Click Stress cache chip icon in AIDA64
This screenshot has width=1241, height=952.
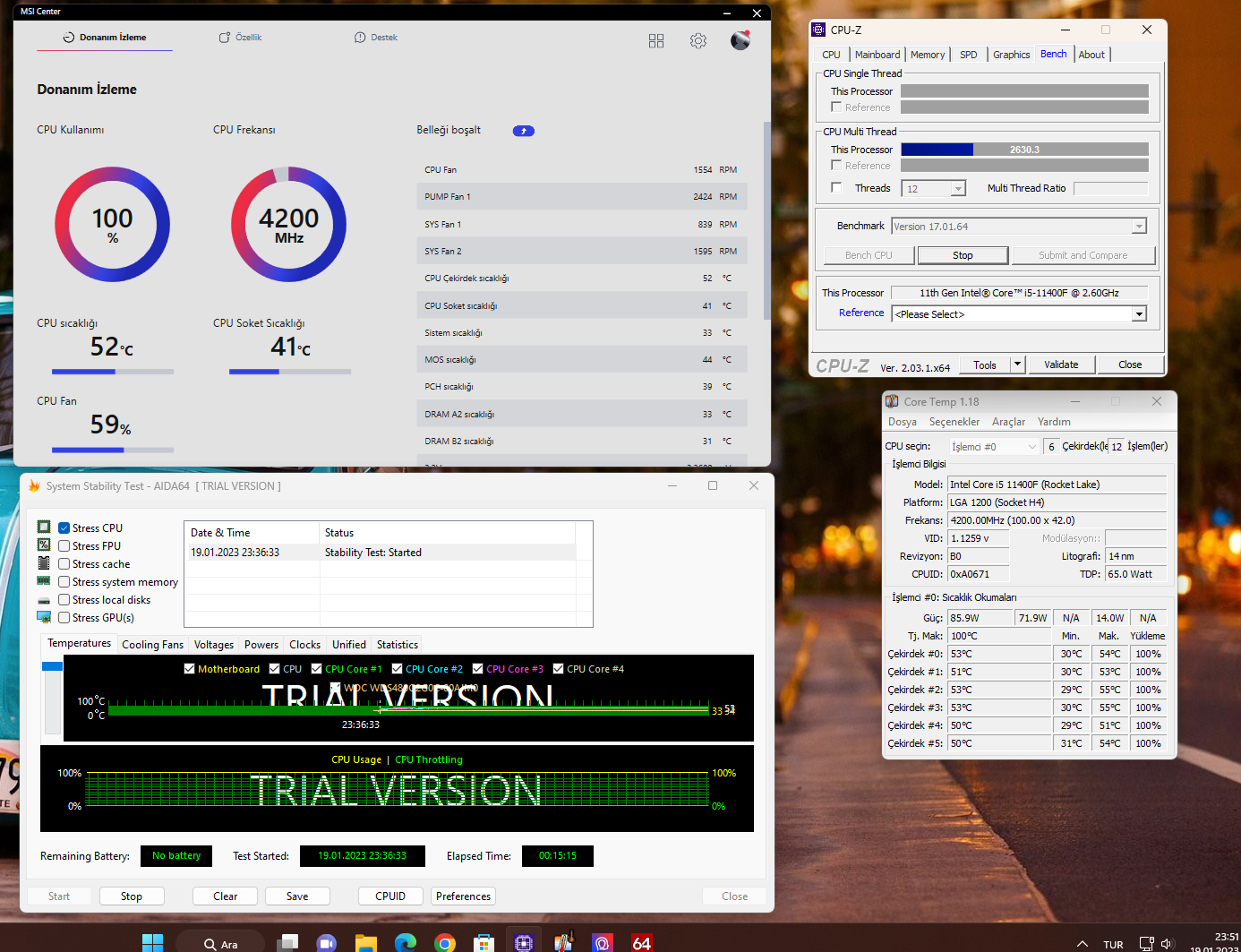(x=44, y=562)
